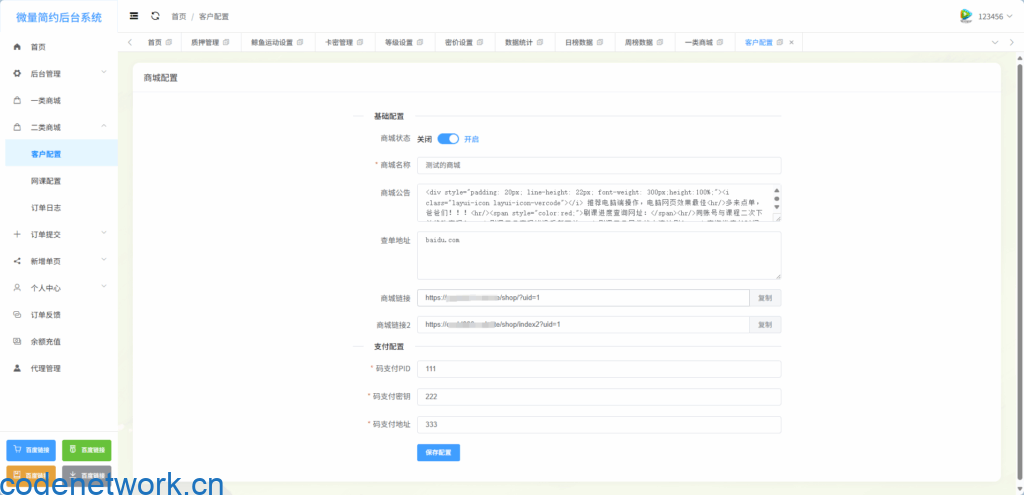Viewport: 1024px width, 495px height.
Task: Click the 首页 home icon in sidebar
Action: click(x=17, y=47)
